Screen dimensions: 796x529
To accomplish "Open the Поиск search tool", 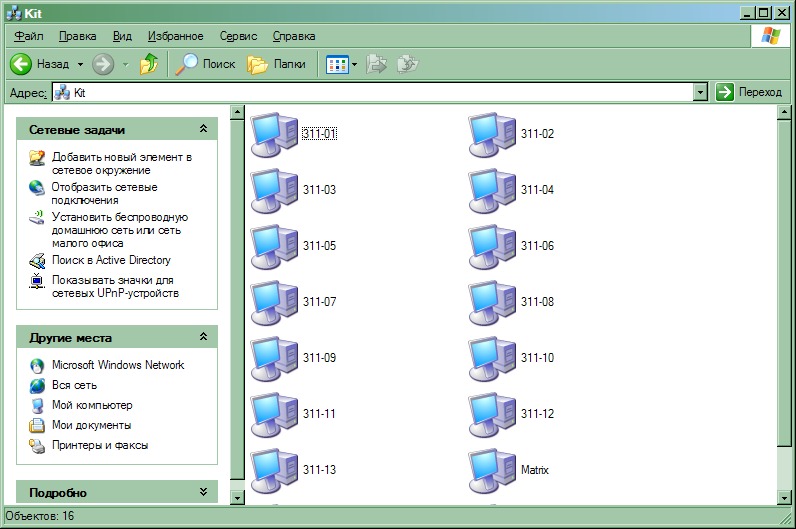I will (205, 64).
